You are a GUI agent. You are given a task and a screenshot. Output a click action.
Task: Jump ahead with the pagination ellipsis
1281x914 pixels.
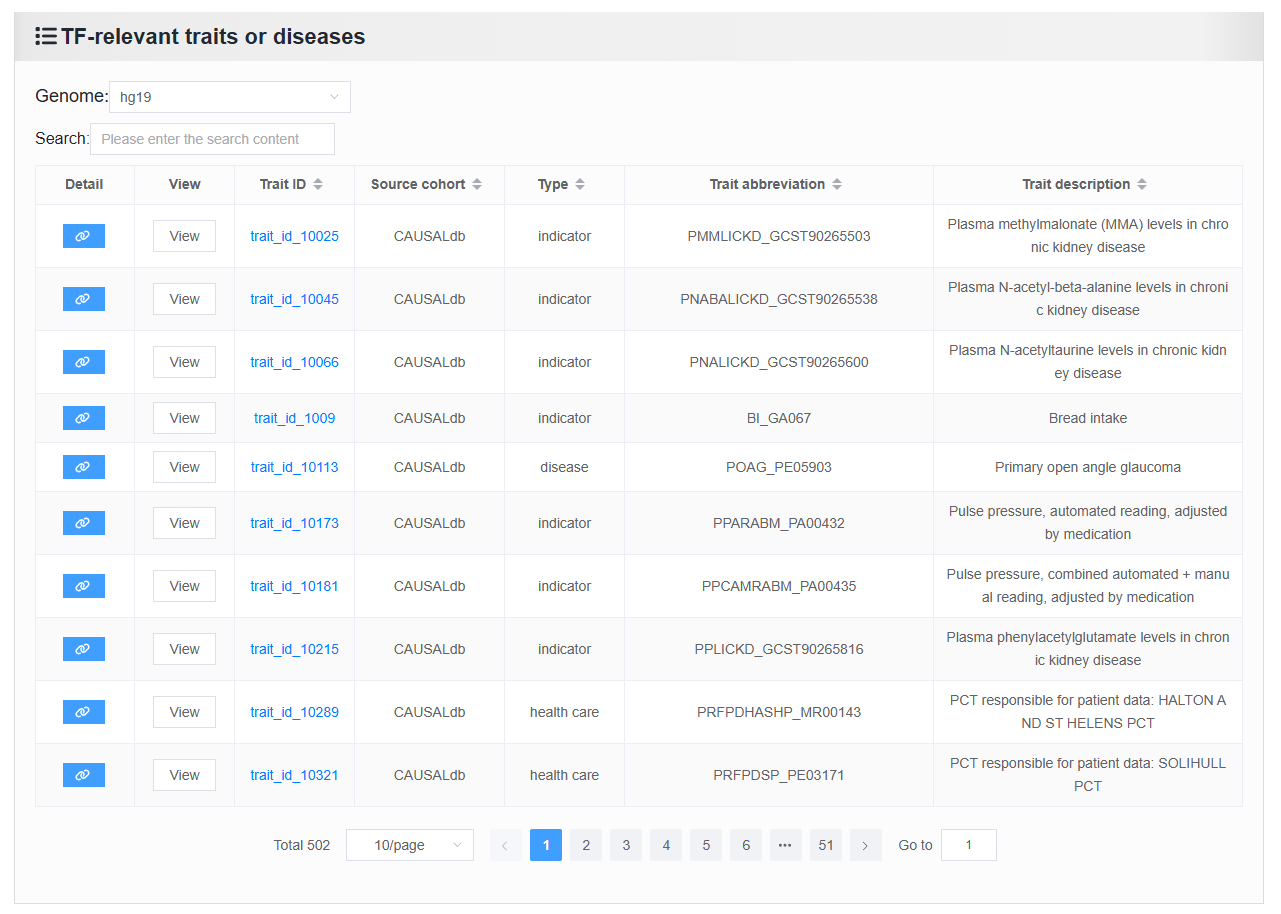point(786,845)
